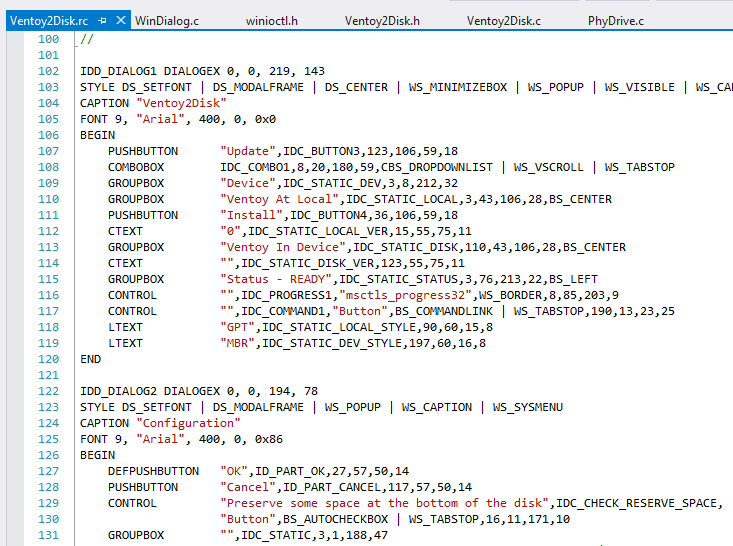733x546 pixels.
Task: Close the Ventoy2Disk.rc tab
Action: click(121, 20)
